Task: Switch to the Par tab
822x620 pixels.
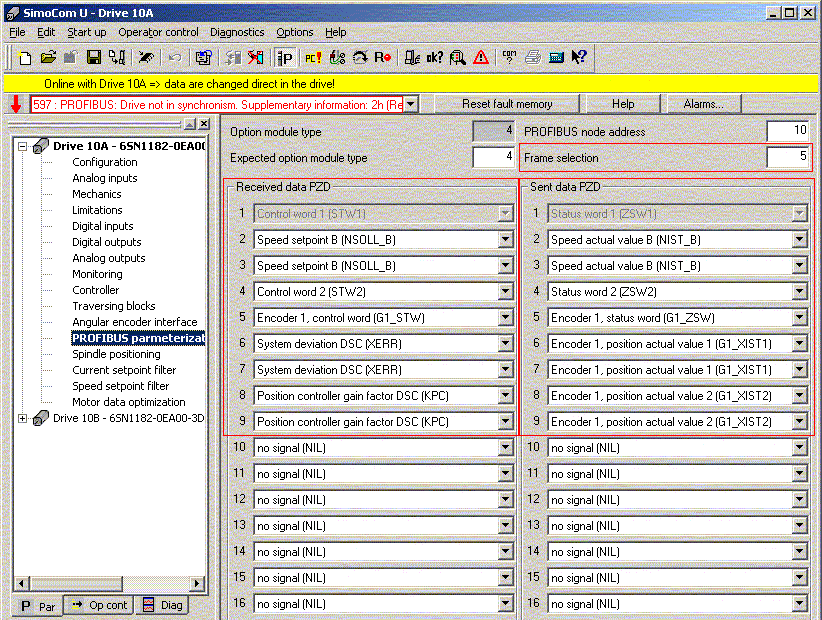Action: click(x=38, y=606)
